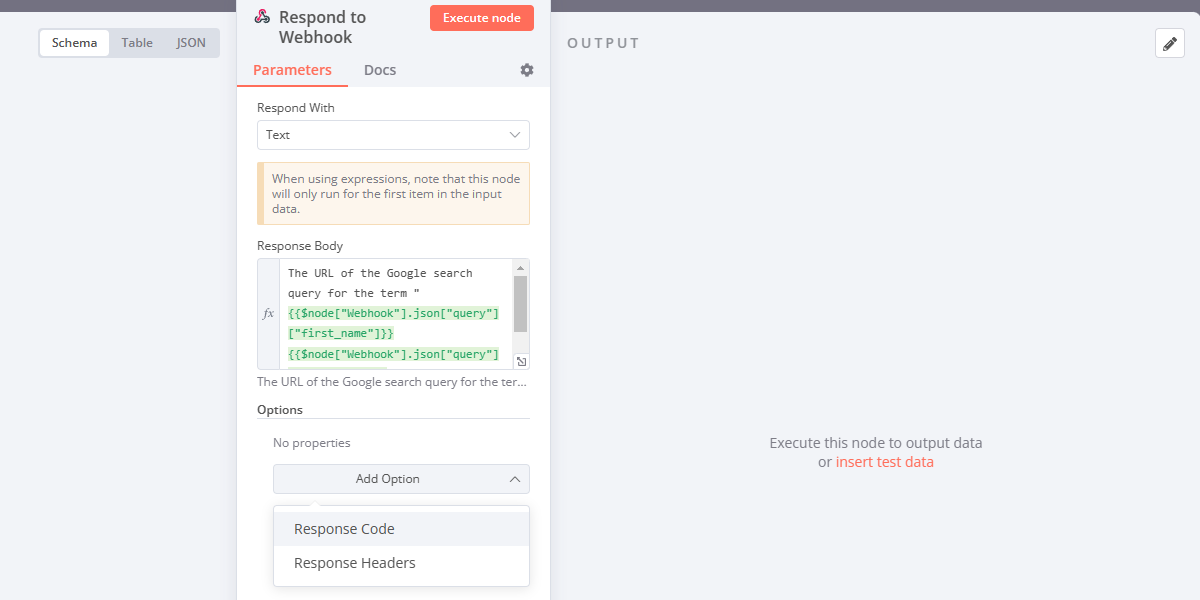Click the scroll-up arrow in Response Body field

(x=521, y=267)
